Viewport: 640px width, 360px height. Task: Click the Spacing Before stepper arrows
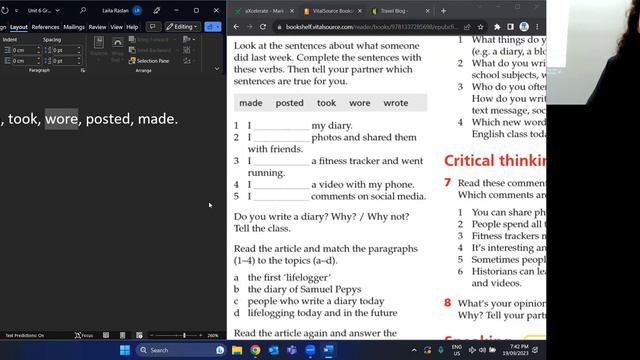79,50
